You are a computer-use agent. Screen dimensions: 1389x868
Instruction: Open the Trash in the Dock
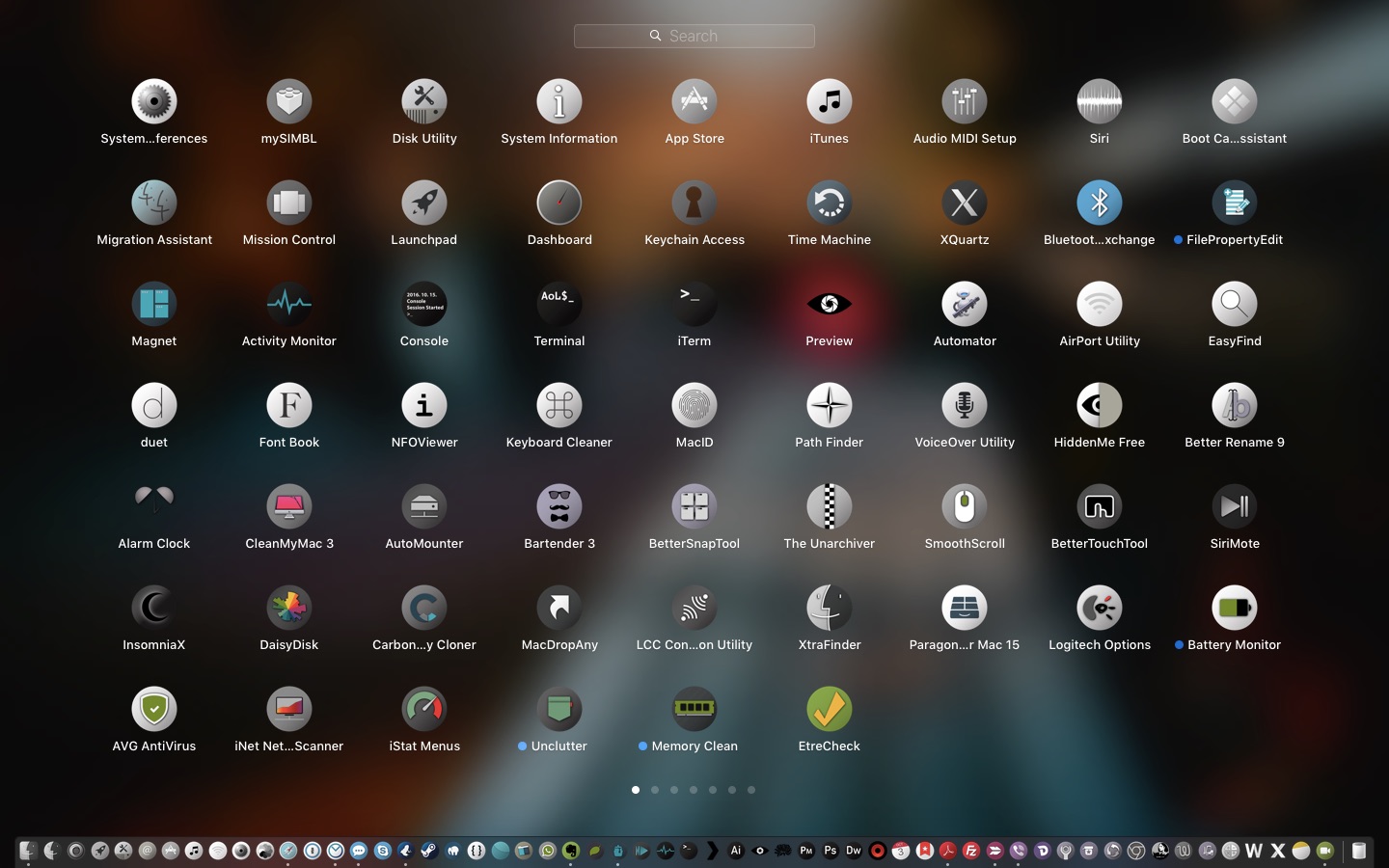click(1359, 850)
